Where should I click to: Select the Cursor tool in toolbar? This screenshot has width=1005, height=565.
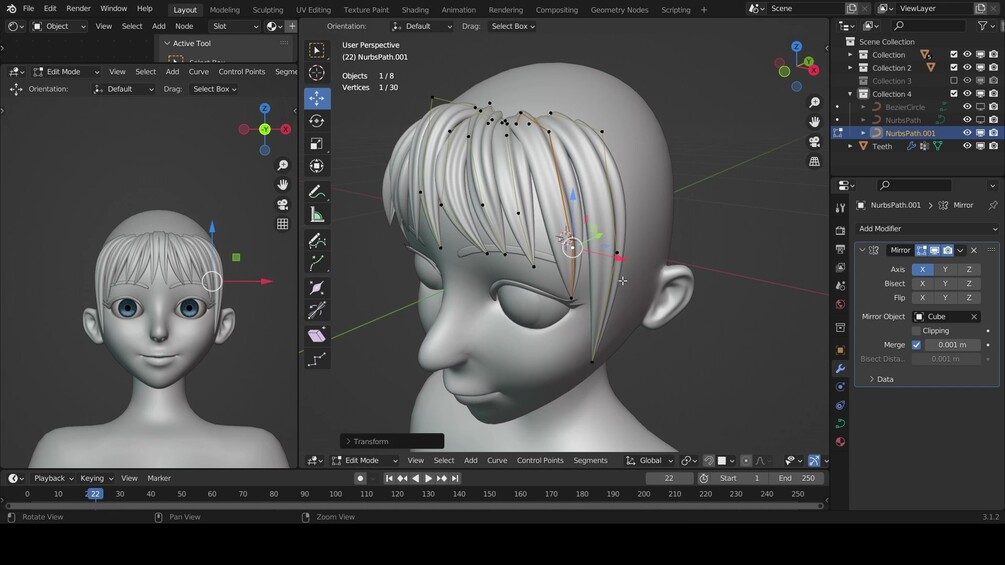[317, 73]
